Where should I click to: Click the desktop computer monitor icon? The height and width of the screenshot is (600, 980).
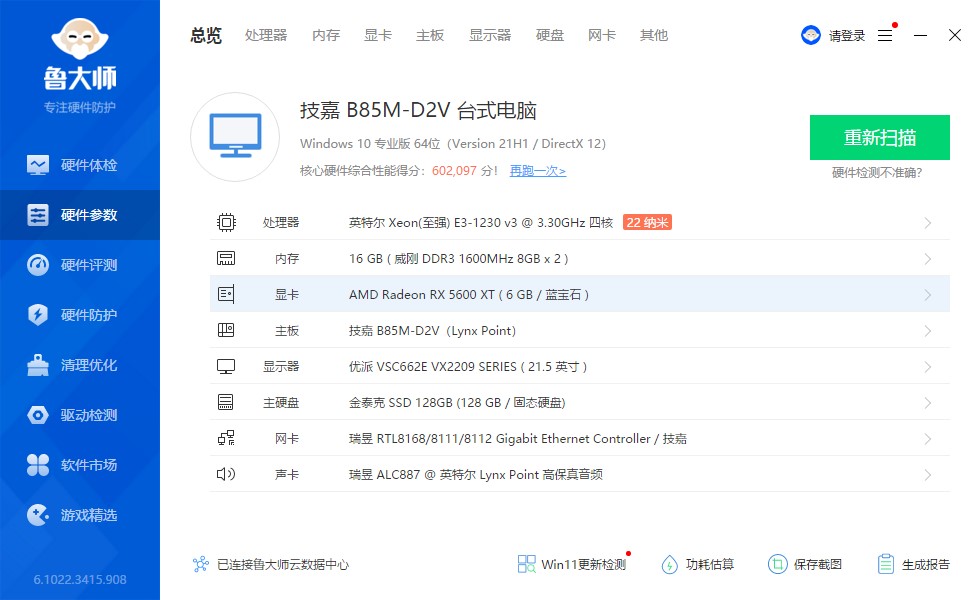tap(235, 137)
